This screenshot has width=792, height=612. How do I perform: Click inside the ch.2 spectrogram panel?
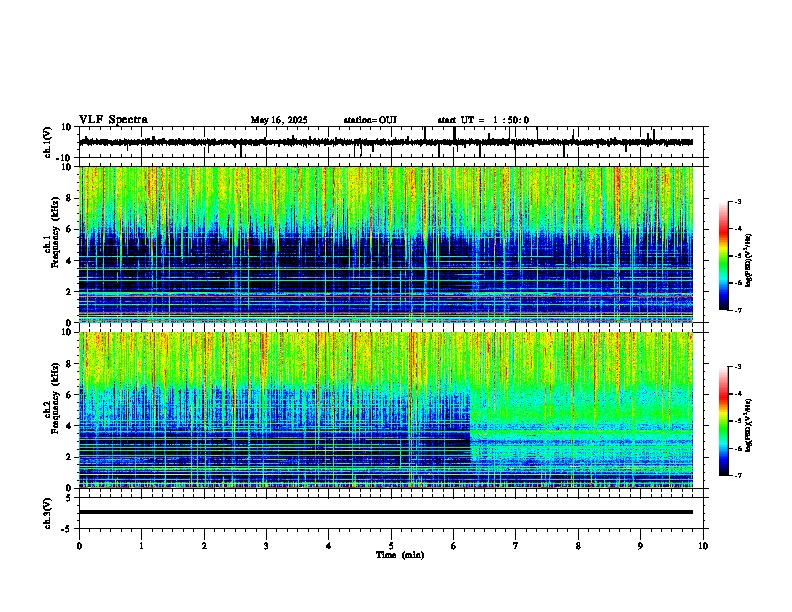click(x=386, y=410)
